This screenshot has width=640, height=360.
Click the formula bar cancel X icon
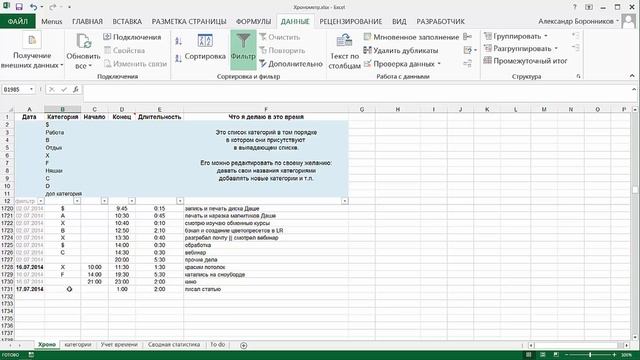[51, 89]
